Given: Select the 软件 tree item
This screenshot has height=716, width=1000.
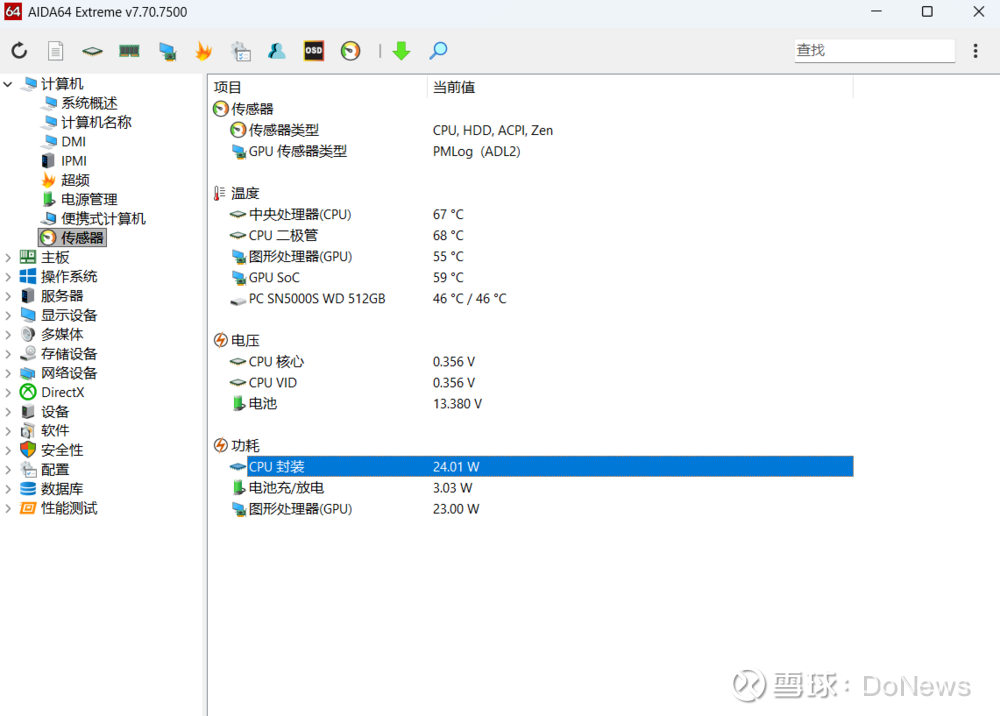Looking at the screenshot, I should click(x=55, y=430).
